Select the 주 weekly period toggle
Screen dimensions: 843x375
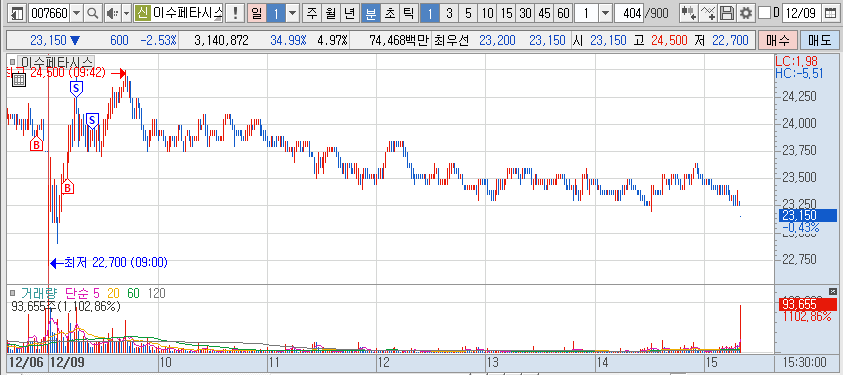312,13
